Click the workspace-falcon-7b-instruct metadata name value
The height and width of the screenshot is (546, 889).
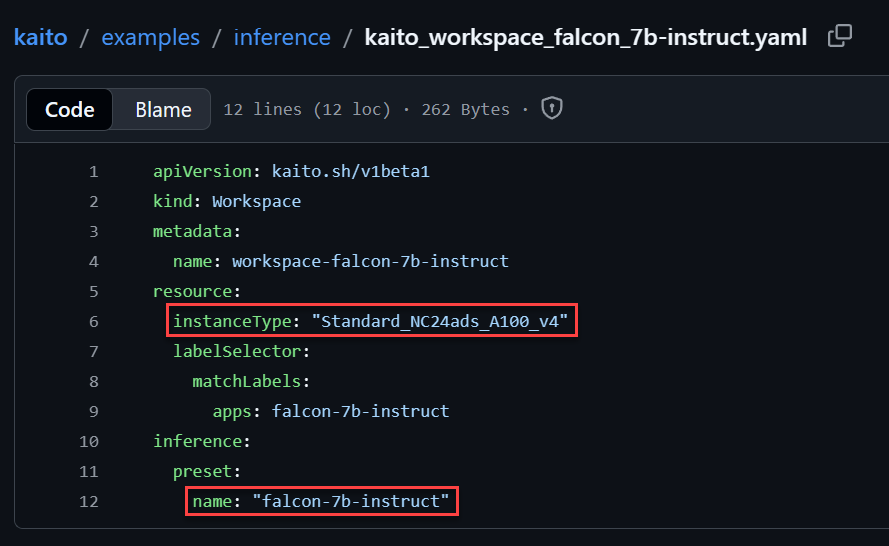(x=370, y=261)
